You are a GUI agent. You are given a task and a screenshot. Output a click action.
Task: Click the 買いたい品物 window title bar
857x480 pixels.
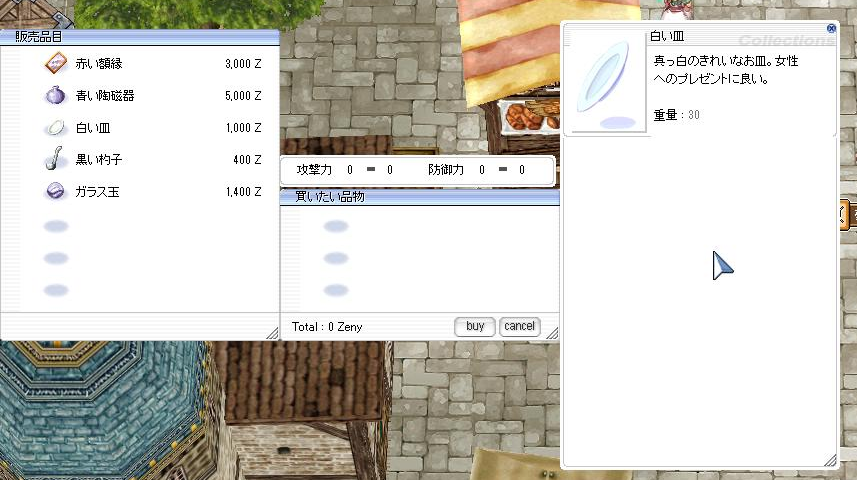click(x=420, y=197)
